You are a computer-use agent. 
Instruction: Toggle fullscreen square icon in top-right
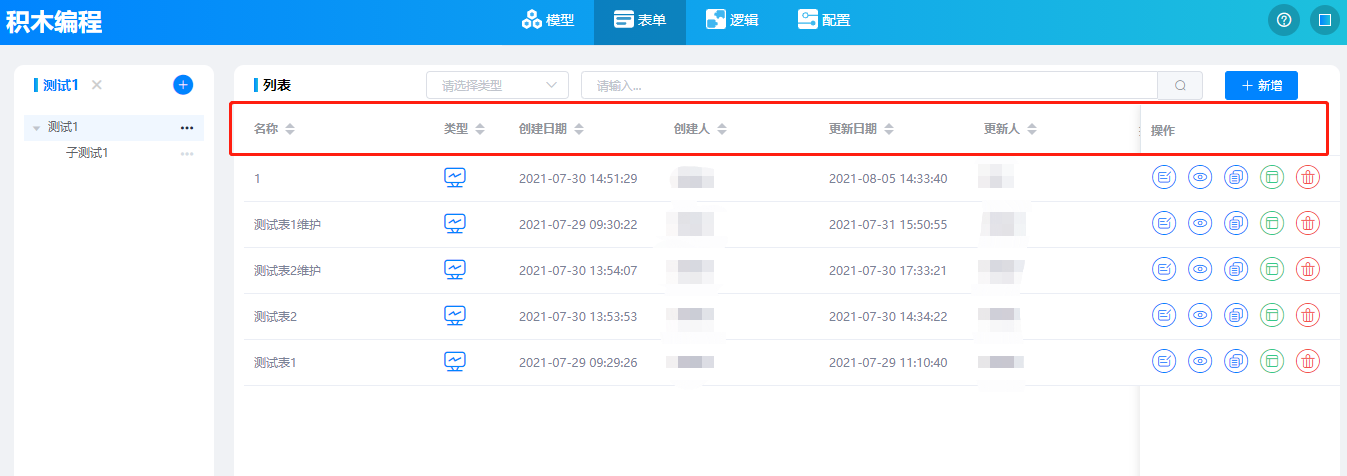[x=1324, y=20]
